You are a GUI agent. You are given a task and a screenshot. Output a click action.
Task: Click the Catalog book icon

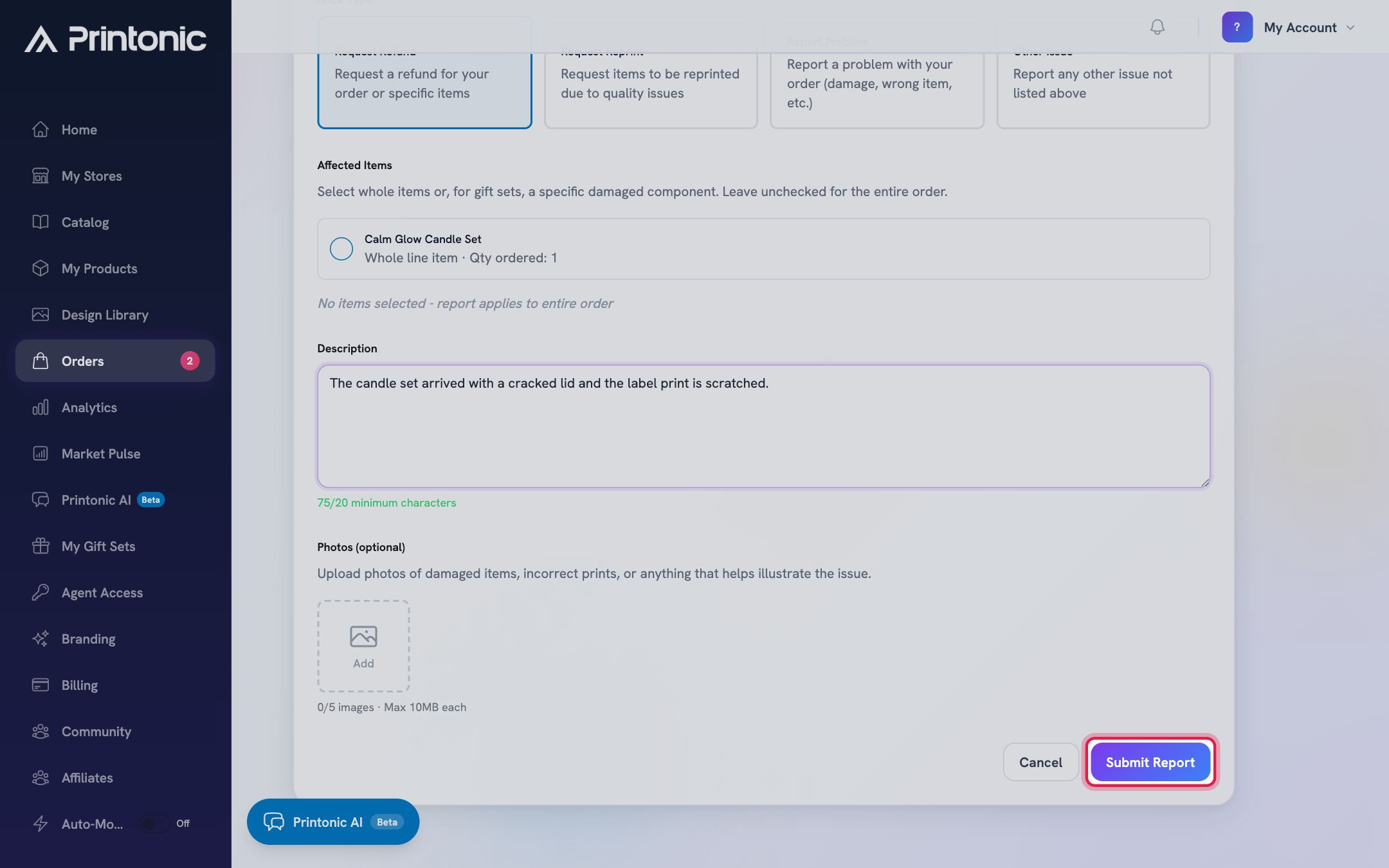point(41,222)
